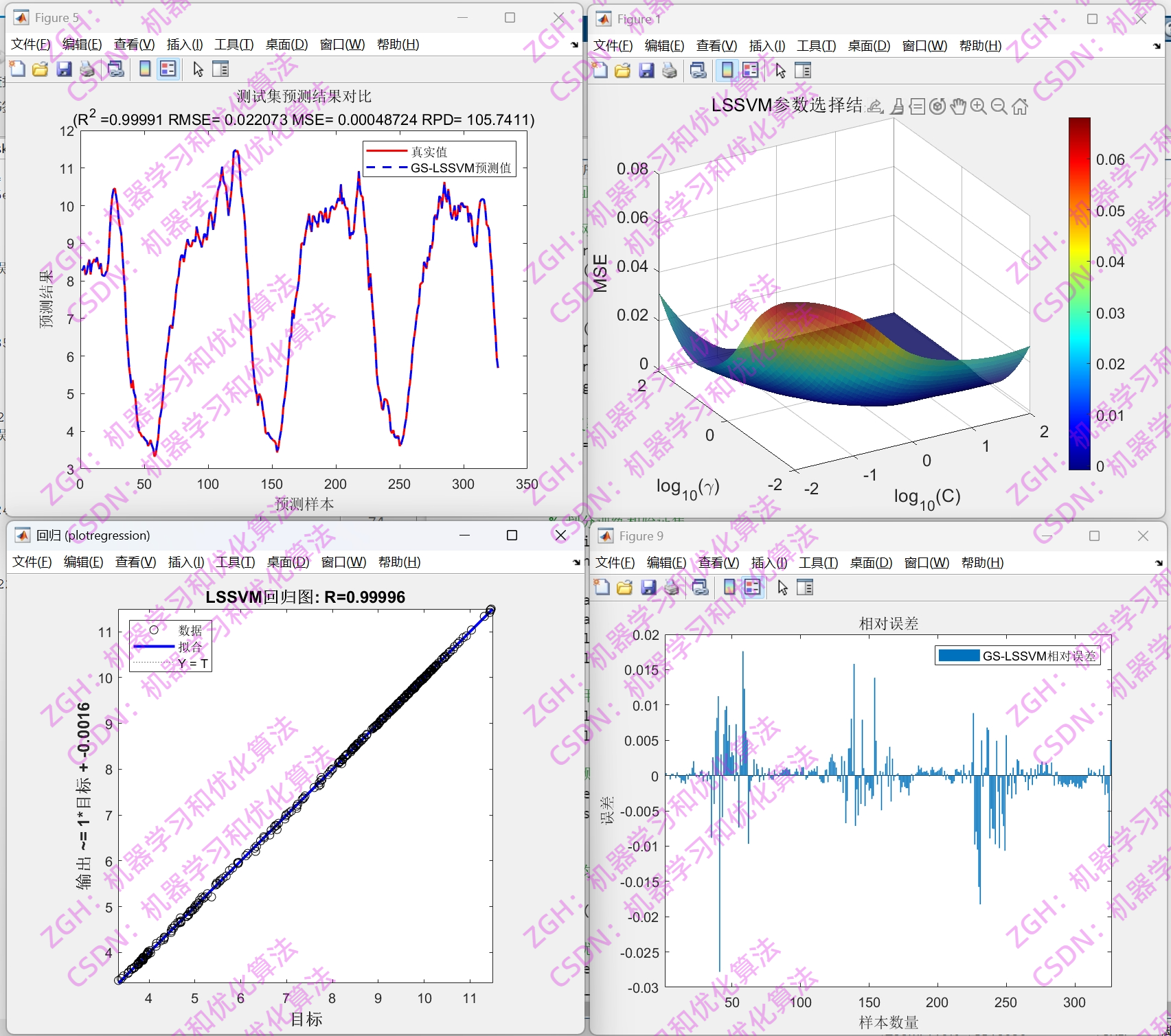Click the MSE colorbar in Figure 1

click(x=1080, y=294)
